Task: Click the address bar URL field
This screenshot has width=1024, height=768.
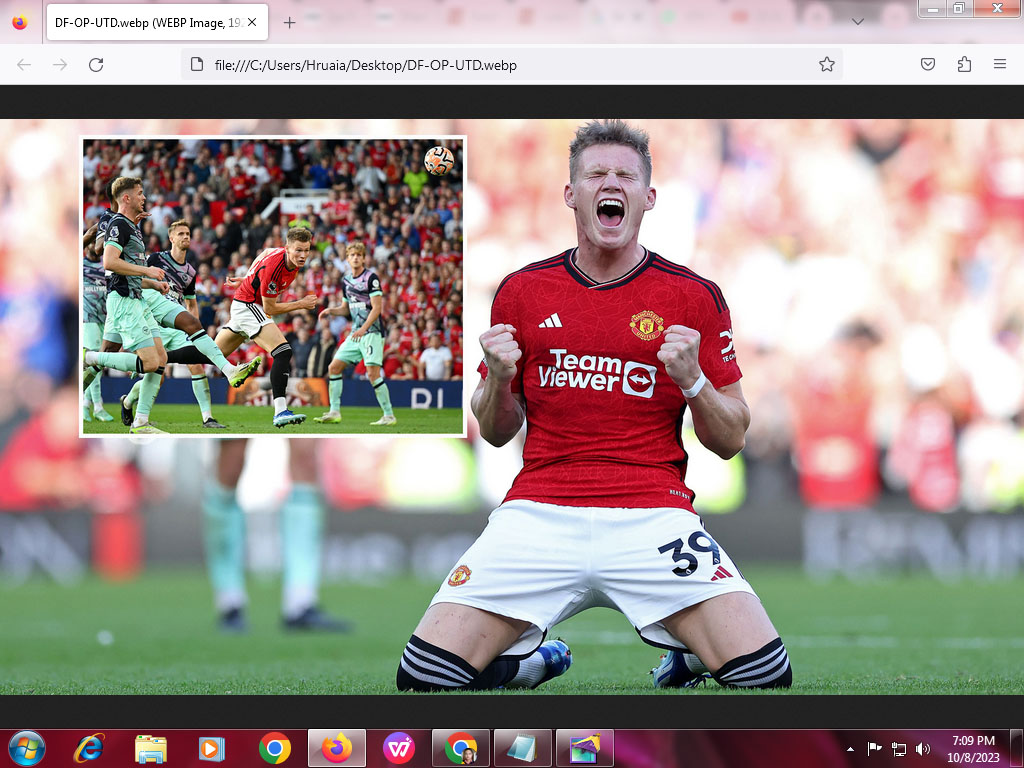Action: 500,65
